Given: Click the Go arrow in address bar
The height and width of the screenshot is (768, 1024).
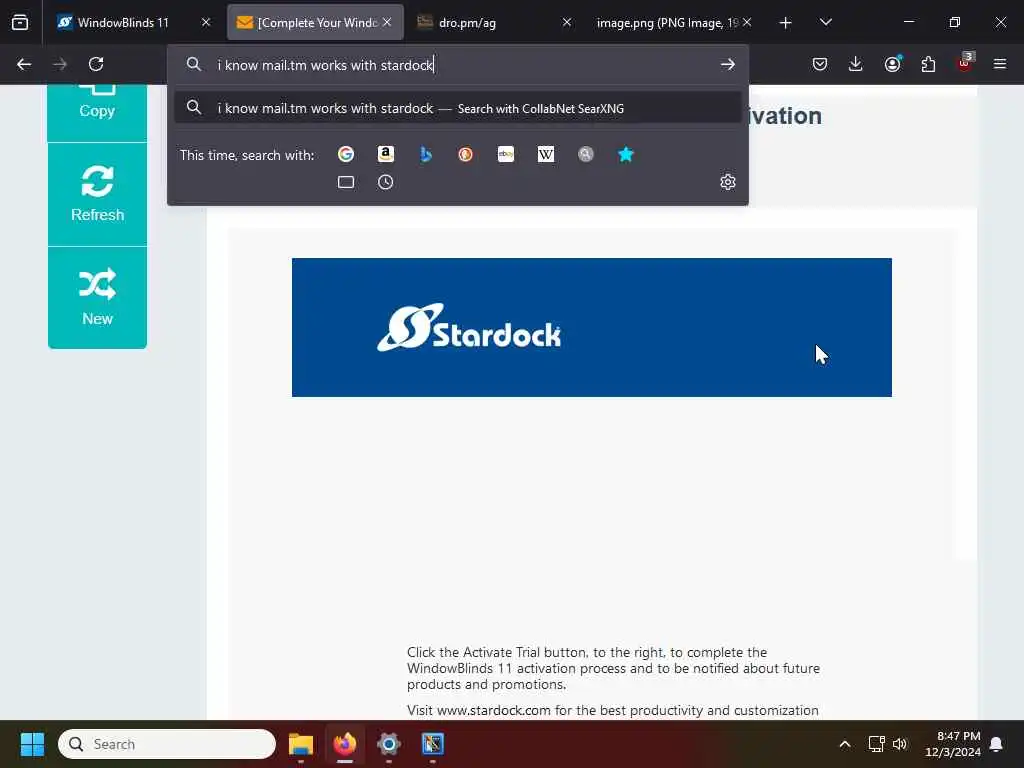Looking at the screenshot, I should [x=728, y=64].
